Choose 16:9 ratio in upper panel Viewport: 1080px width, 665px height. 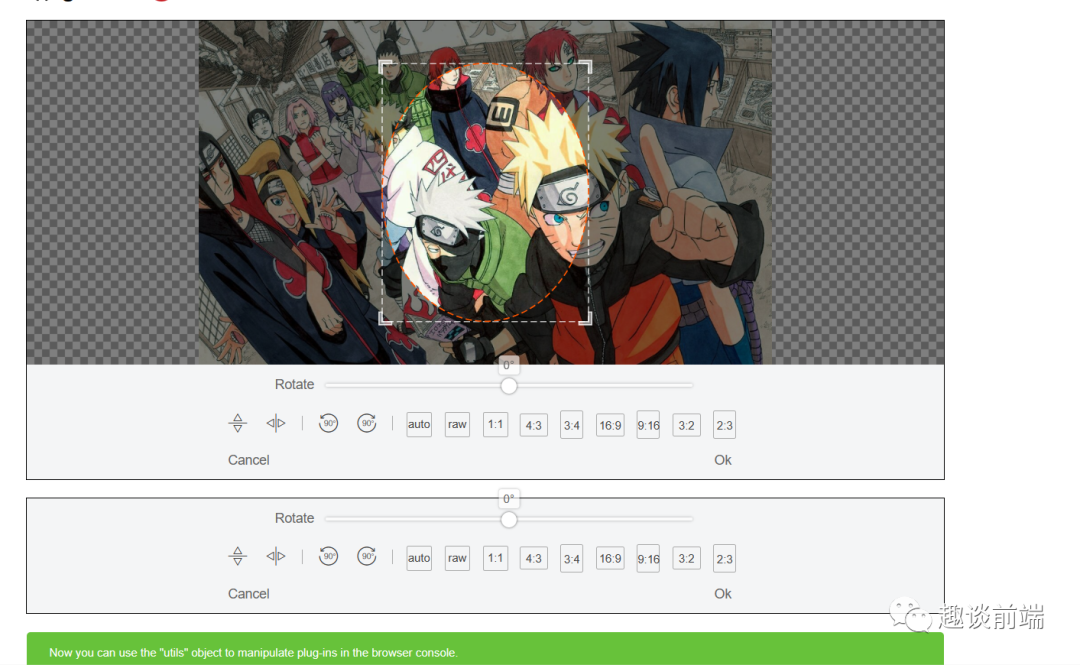click(x=610, y=425)
